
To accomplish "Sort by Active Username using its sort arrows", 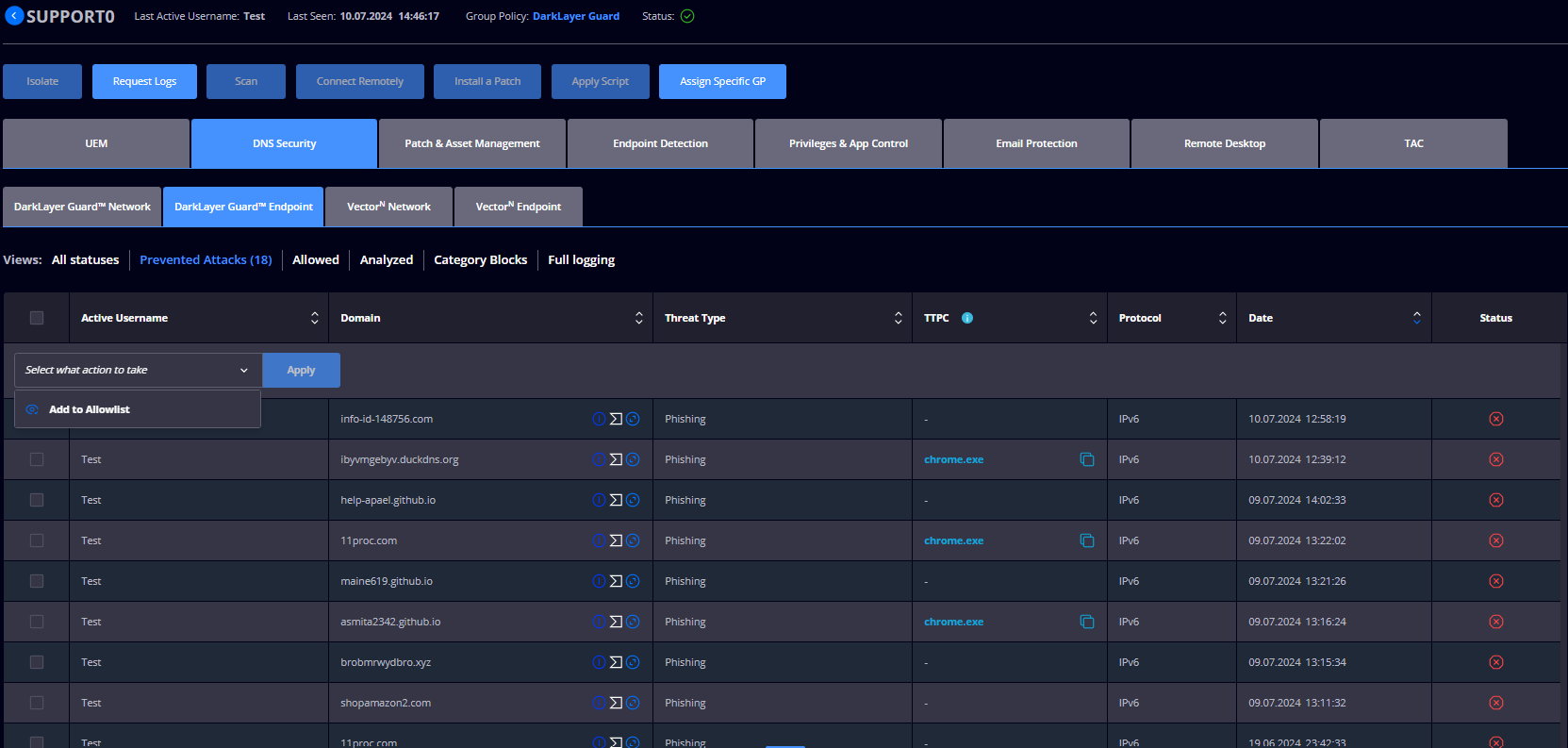I will coord(315,318).
